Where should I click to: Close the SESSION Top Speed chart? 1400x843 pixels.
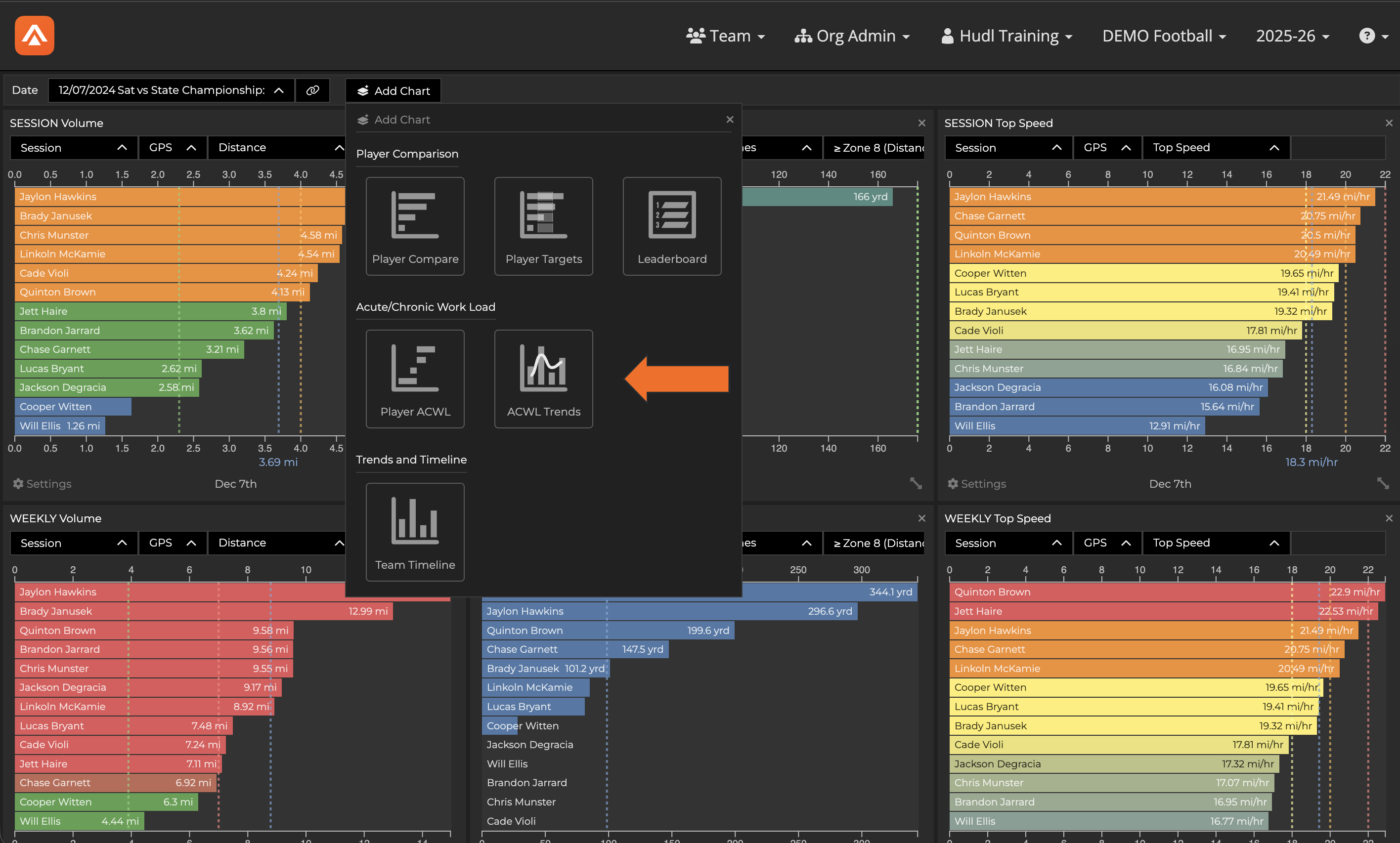click(x=1389, y=123)
